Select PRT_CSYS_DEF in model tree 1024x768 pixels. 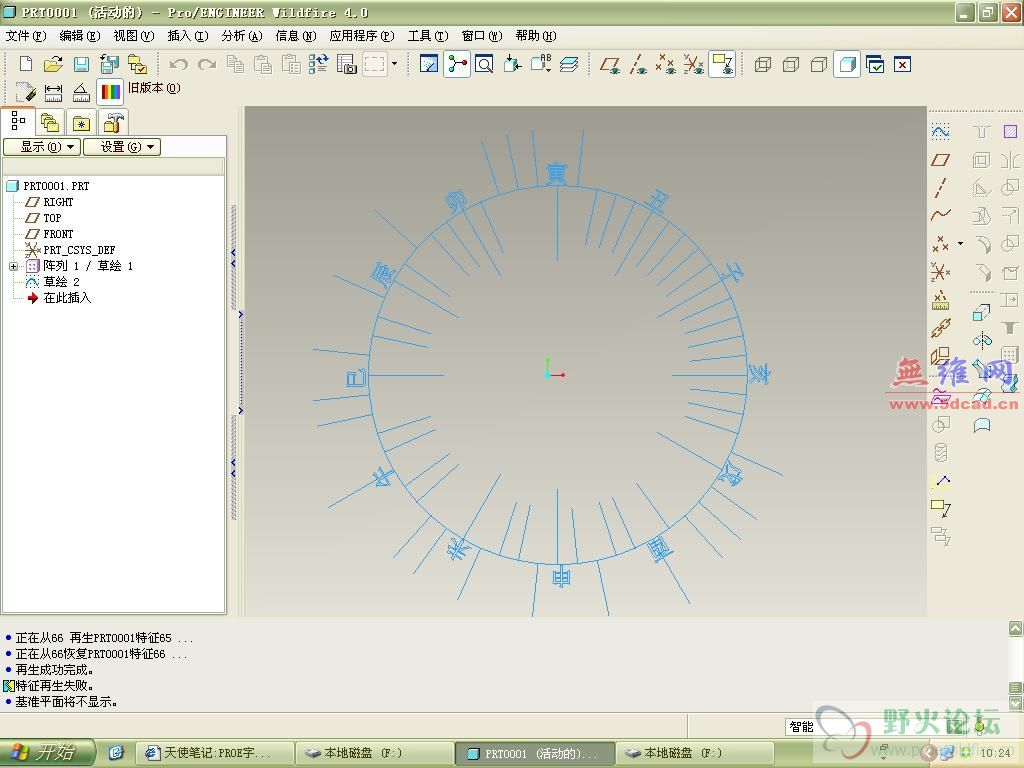pos(79,249)
